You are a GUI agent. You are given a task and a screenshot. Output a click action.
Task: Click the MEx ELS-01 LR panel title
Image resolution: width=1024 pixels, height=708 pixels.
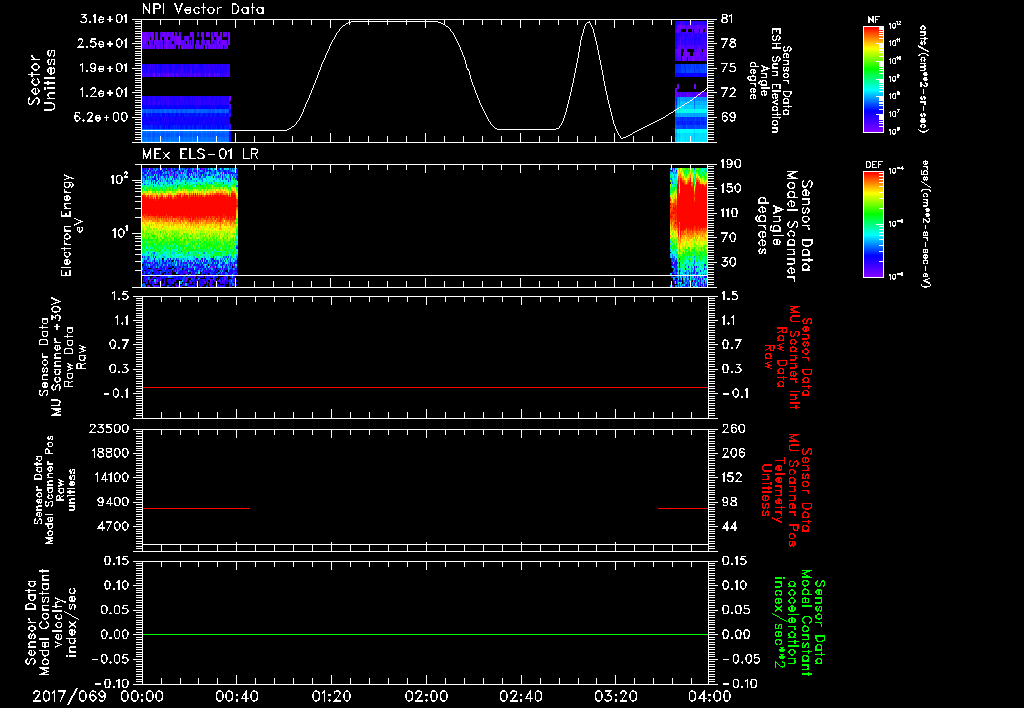[202, 154]
